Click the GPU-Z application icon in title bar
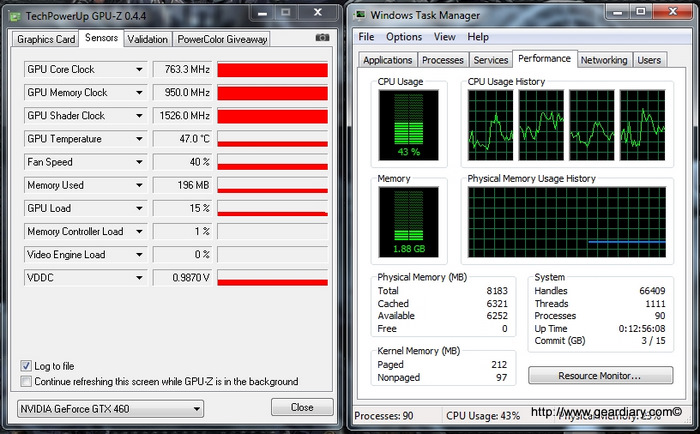 (15, 17)
